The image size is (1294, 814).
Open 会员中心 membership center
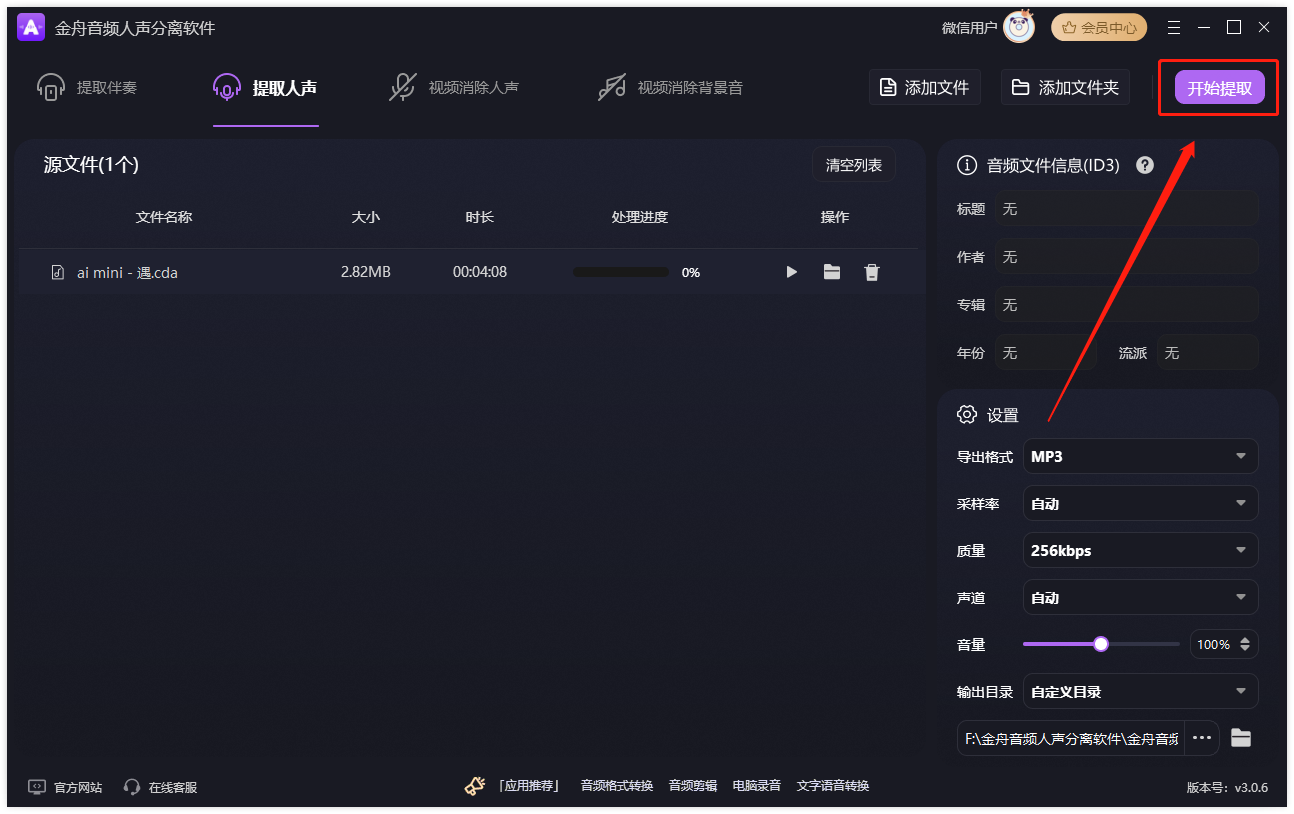tap(1098, 27)
